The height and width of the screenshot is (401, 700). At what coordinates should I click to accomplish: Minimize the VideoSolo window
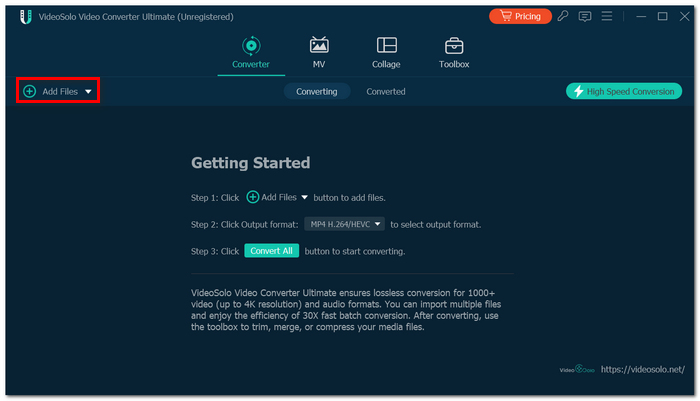click(x=641, y=17)
